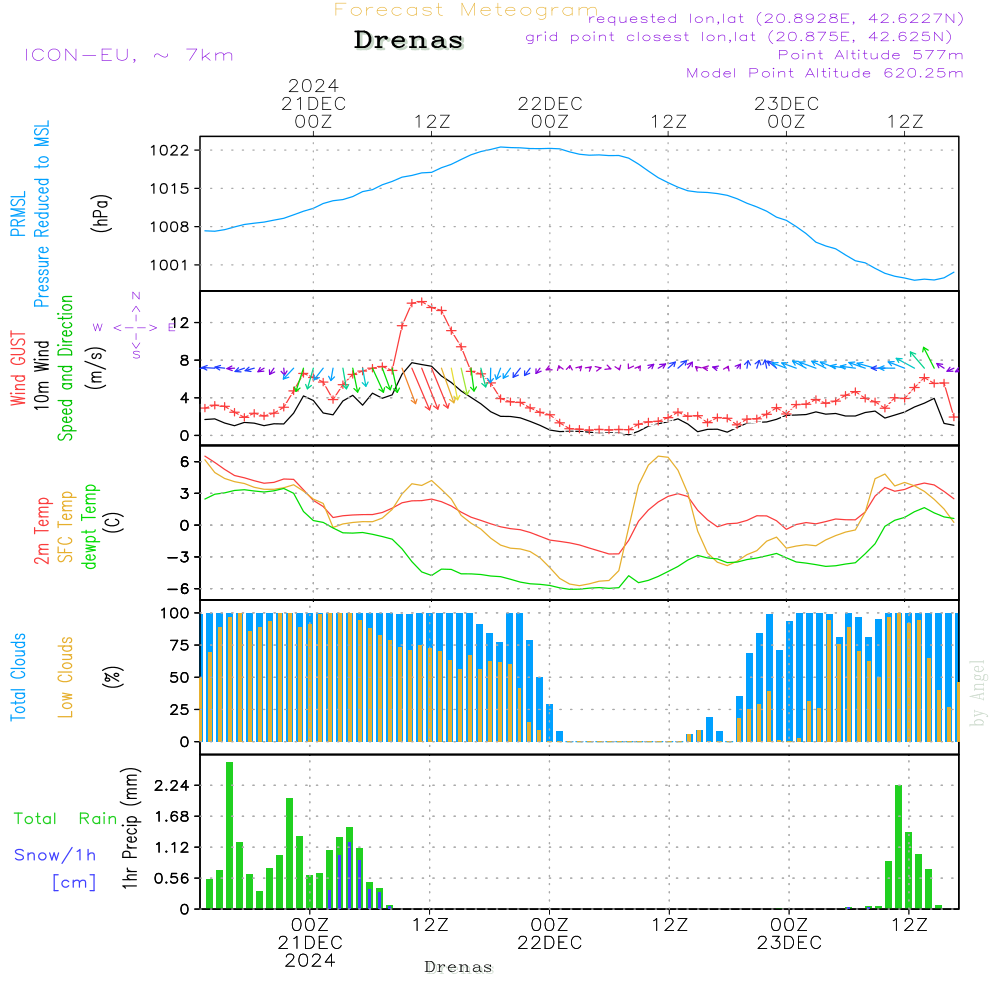Click the 'ICON-EU, ~ 7km' model label
The width and height of the screenshot is (1000, 1000).
[x=129, y=55]
